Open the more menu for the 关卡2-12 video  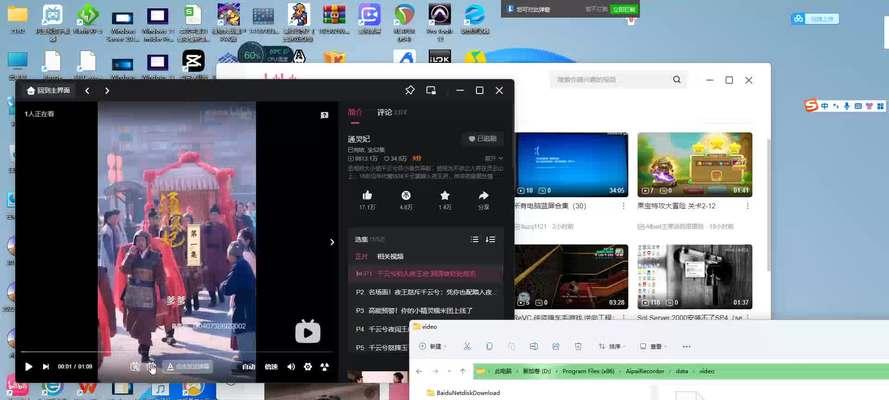747,206
